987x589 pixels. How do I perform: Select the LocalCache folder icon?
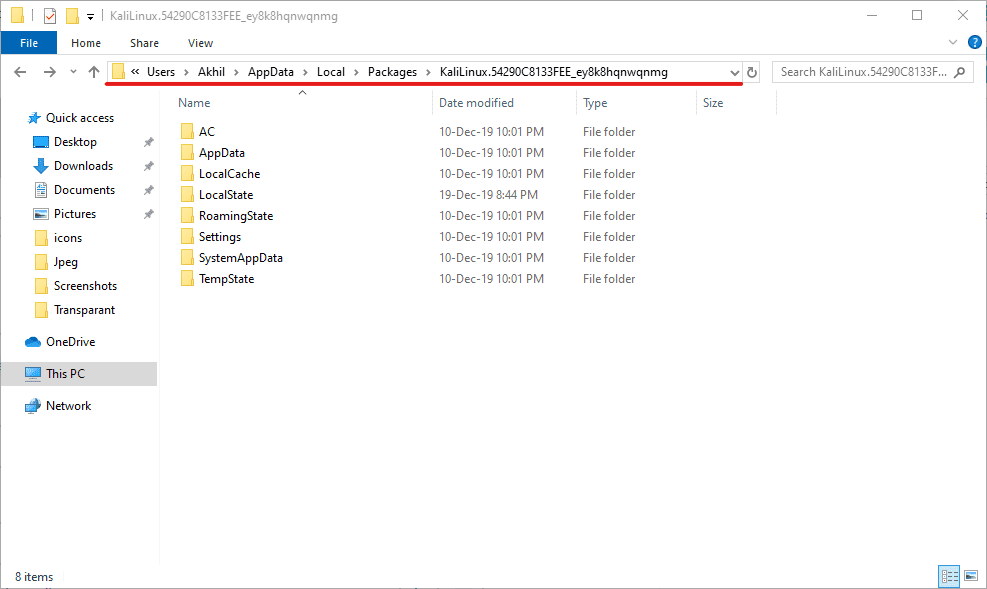pyautogui.click(x=187, y=174)
